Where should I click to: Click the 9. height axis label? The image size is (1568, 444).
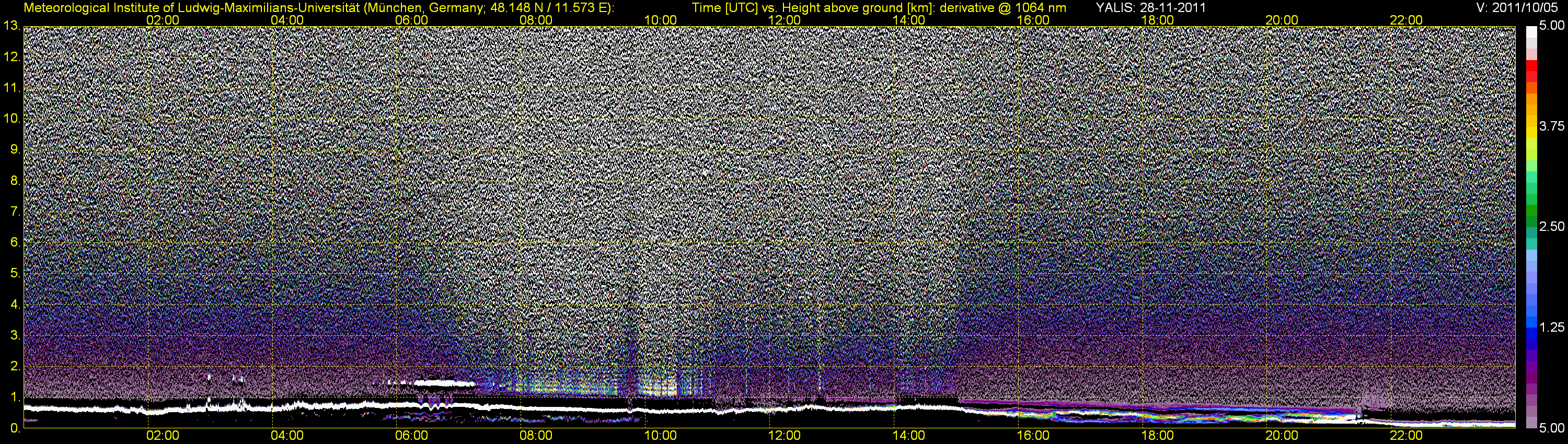coord(15,149)
